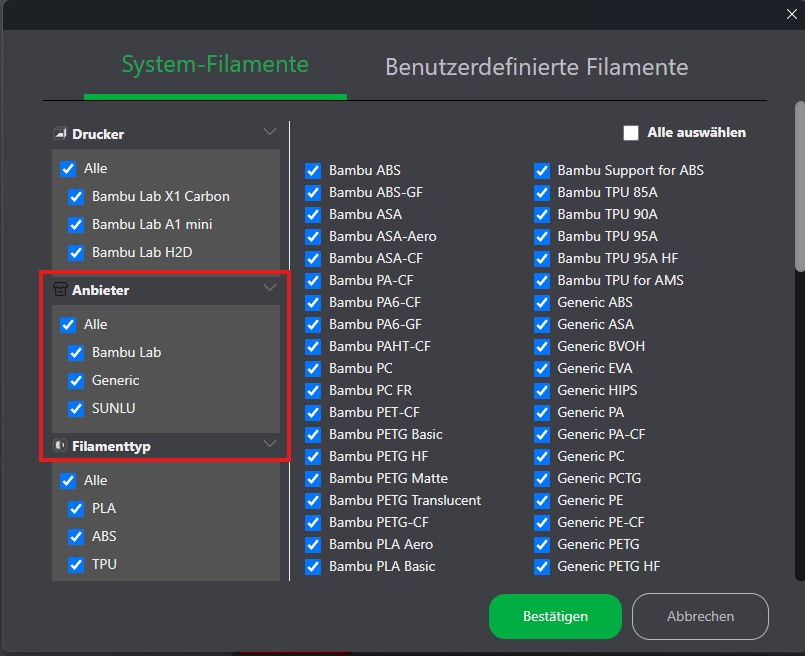Uncheck the TPU filament type
Screen dimensions: 805x656
click(76, 565)
